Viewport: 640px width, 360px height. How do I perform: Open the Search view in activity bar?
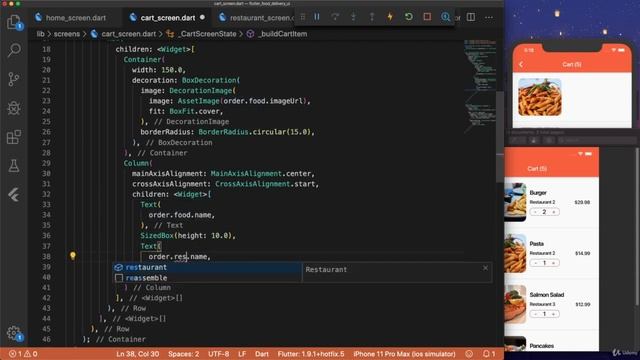[x=14, y=50]
